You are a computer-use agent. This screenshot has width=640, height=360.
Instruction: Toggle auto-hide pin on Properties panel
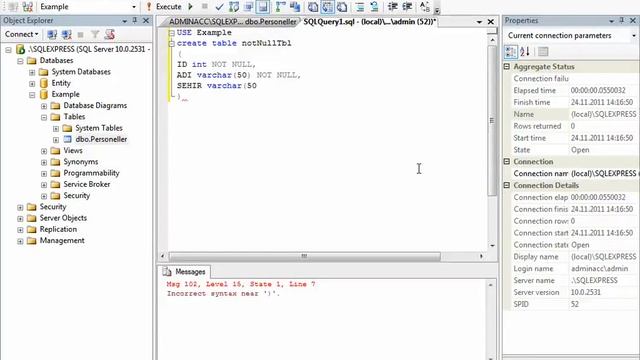622,20
